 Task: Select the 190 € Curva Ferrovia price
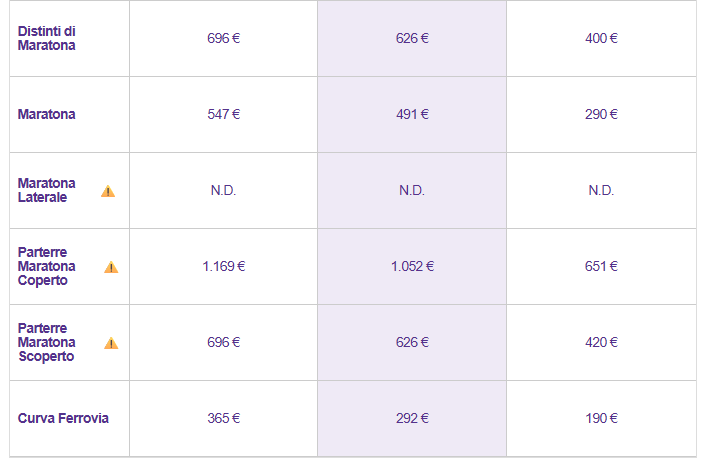click(x=601, y=418)
